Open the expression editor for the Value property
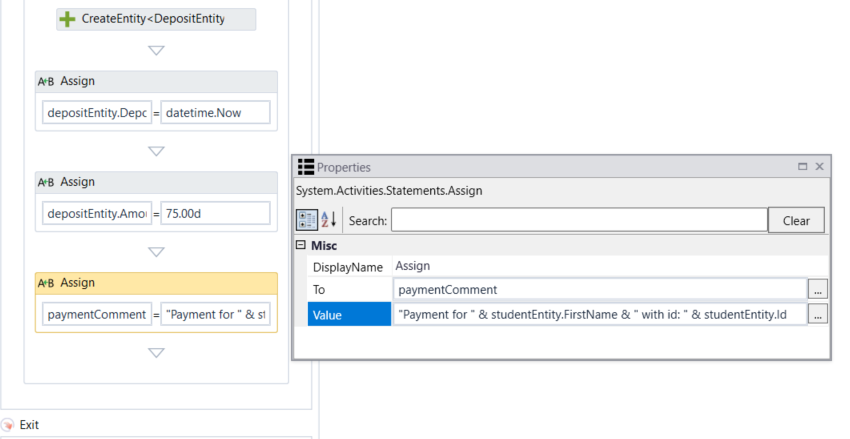This screenshot has width=850, height=439. (818, 314)
